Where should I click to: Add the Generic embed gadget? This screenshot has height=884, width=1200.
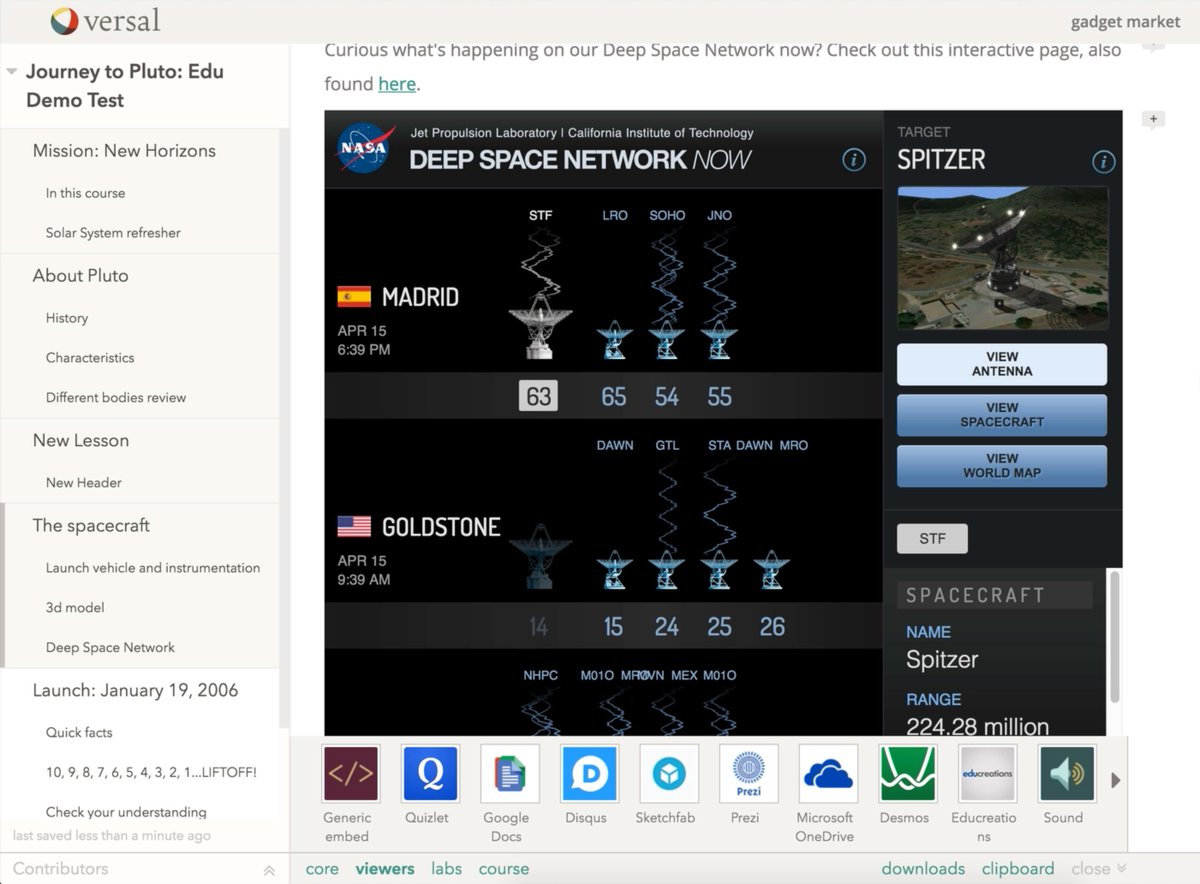[x=351, y=774]
